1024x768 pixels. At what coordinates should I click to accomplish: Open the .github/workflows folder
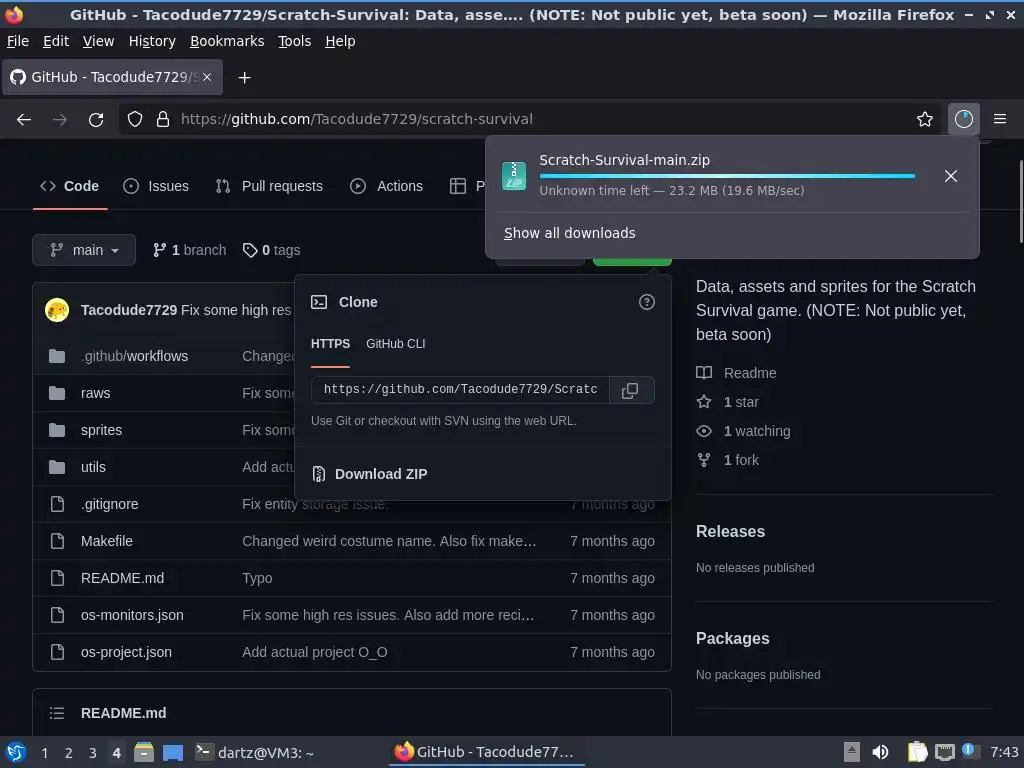click(135, 356)
